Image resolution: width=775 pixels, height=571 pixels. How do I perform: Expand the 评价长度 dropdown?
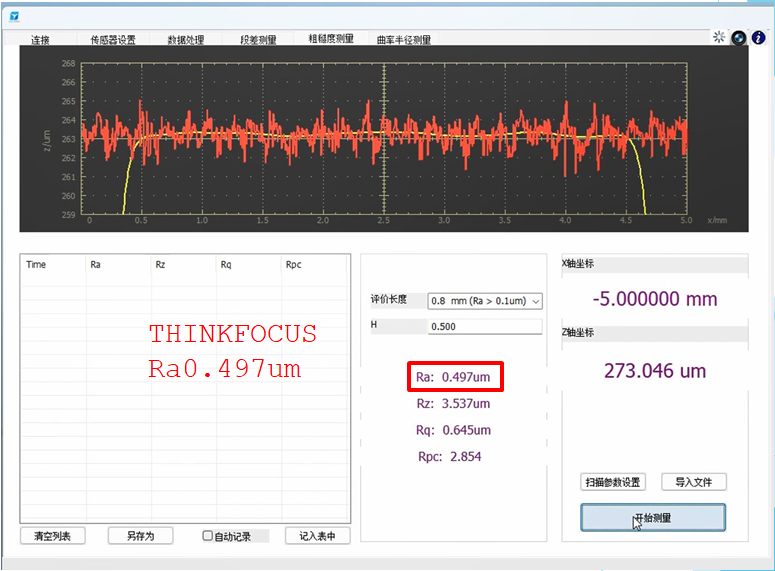tap(484, 301)
